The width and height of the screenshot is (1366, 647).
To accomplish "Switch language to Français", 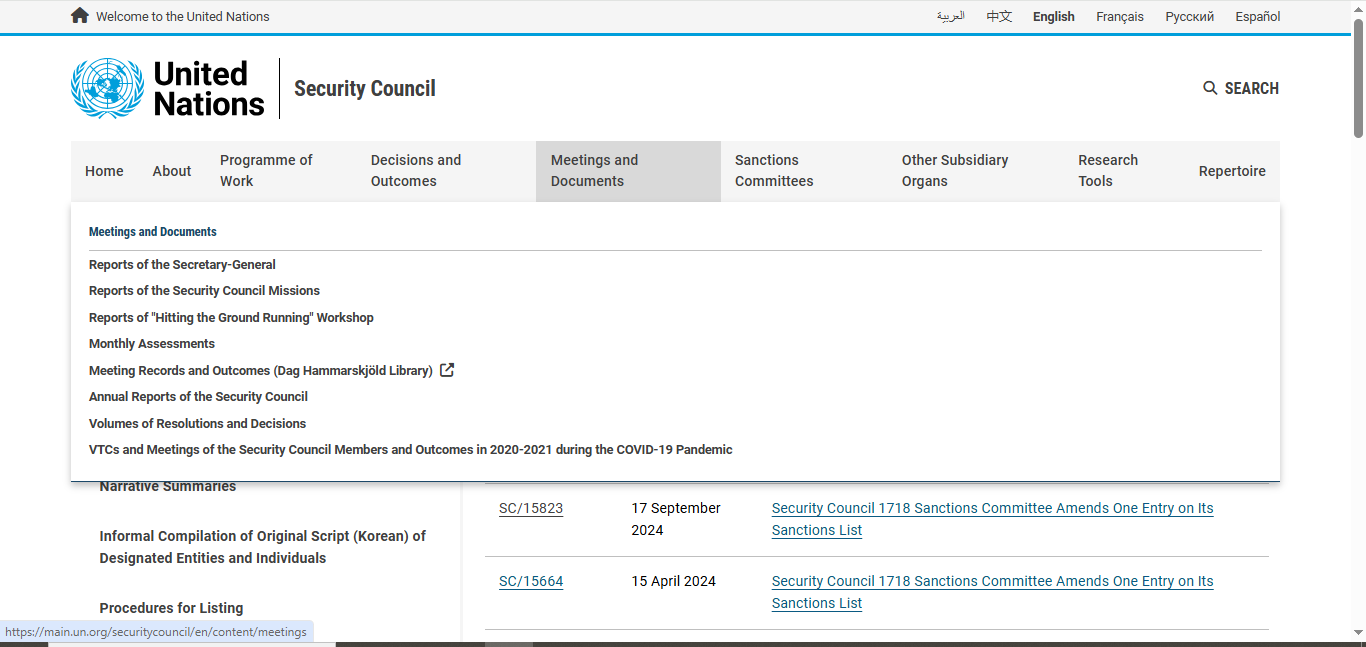I will point(1119,16).
